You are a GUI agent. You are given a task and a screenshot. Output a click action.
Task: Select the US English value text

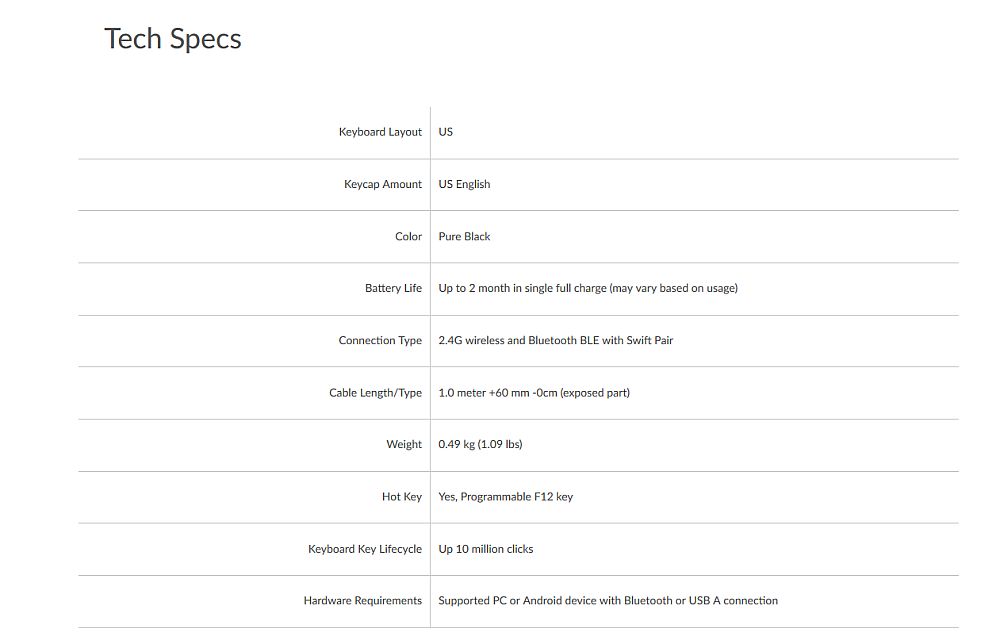point(464,184)
